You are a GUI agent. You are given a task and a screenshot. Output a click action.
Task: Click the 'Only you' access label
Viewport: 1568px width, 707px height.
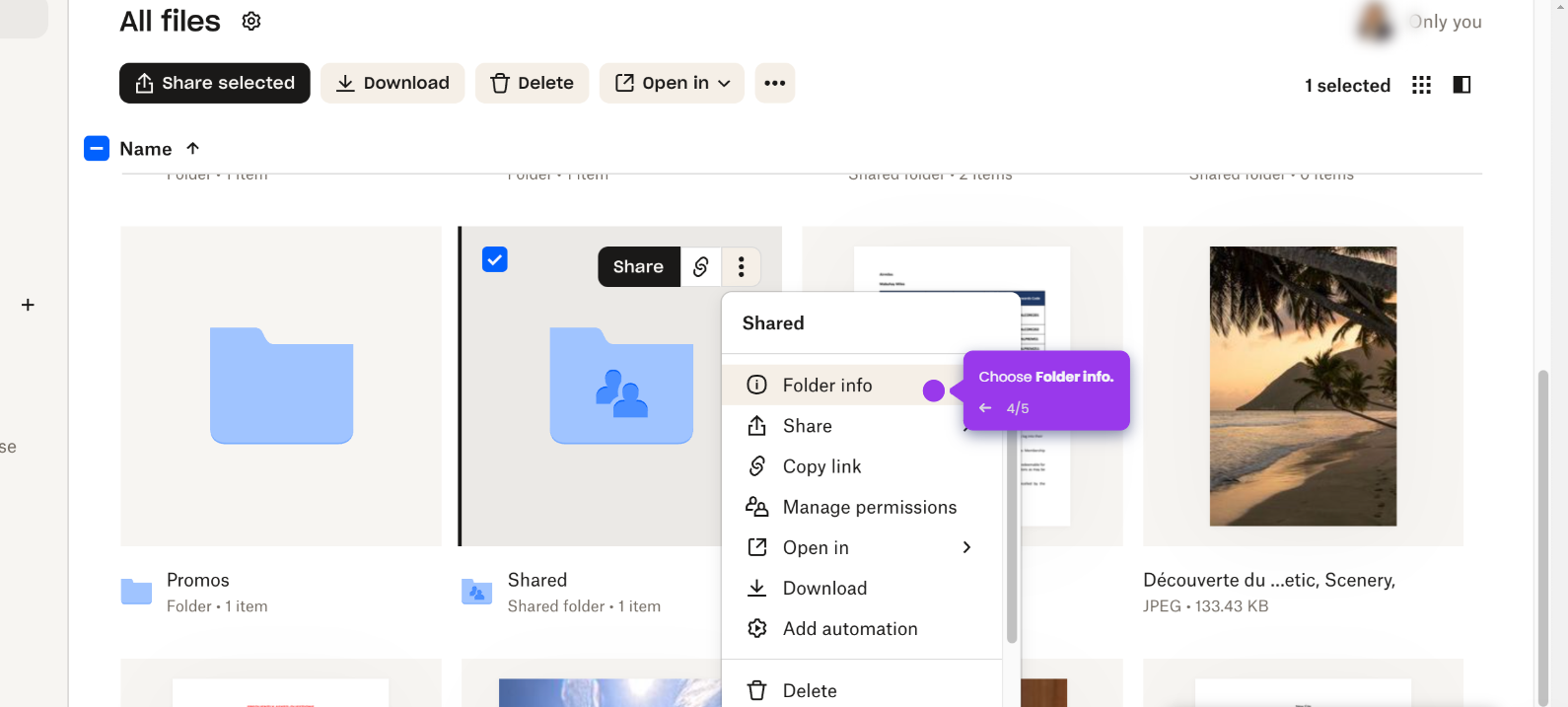(x=1446, y=22)
